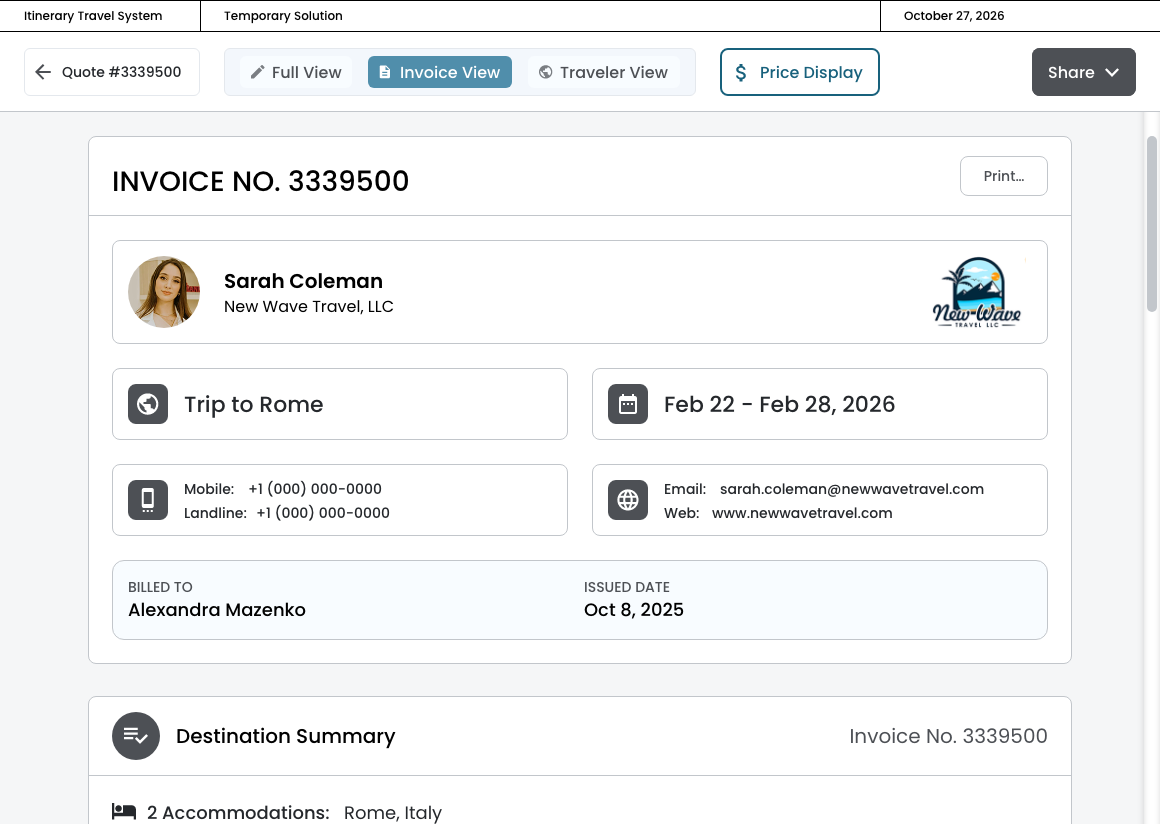Click the bed icon next to 2 Accommodations
Viewport: 1160px width, 824px height.
pos(124,812)
